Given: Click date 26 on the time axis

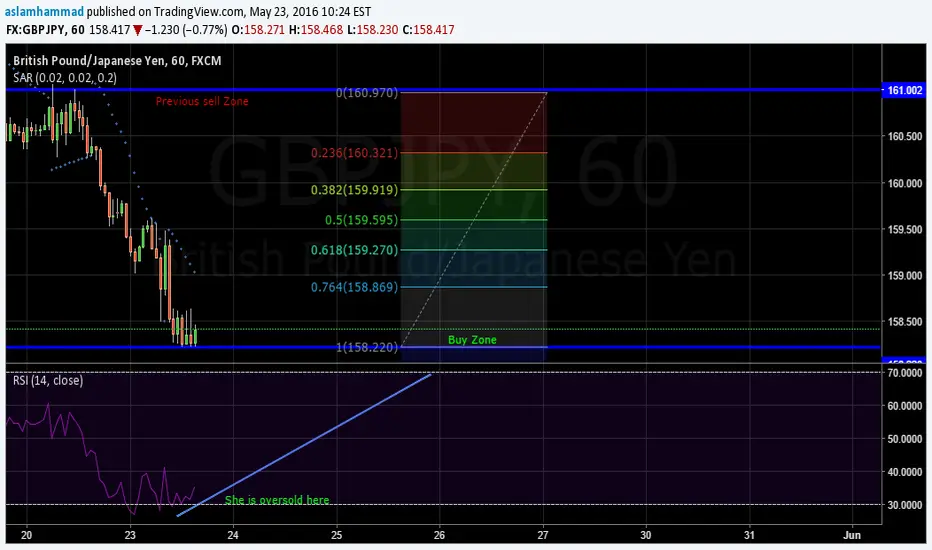Looking at the screenshot, I should [x=439, y=535].
